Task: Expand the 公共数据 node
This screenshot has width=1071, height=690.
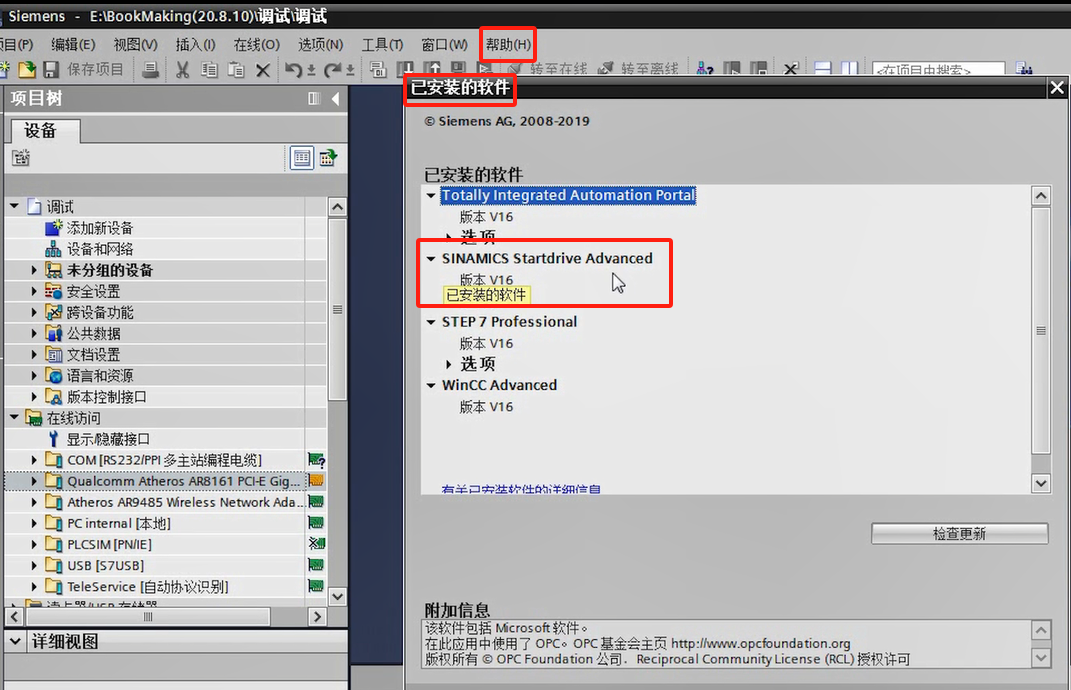Action: (34, 333)
